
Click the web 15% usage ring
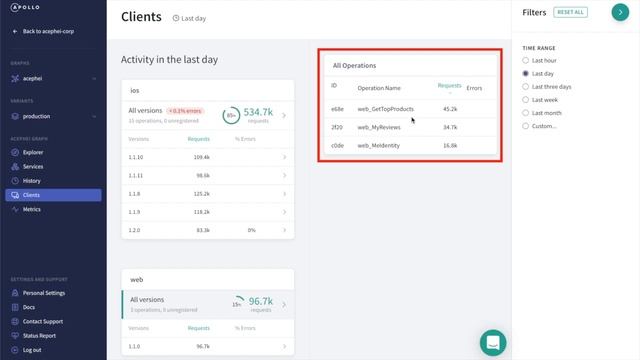point(238,303)
